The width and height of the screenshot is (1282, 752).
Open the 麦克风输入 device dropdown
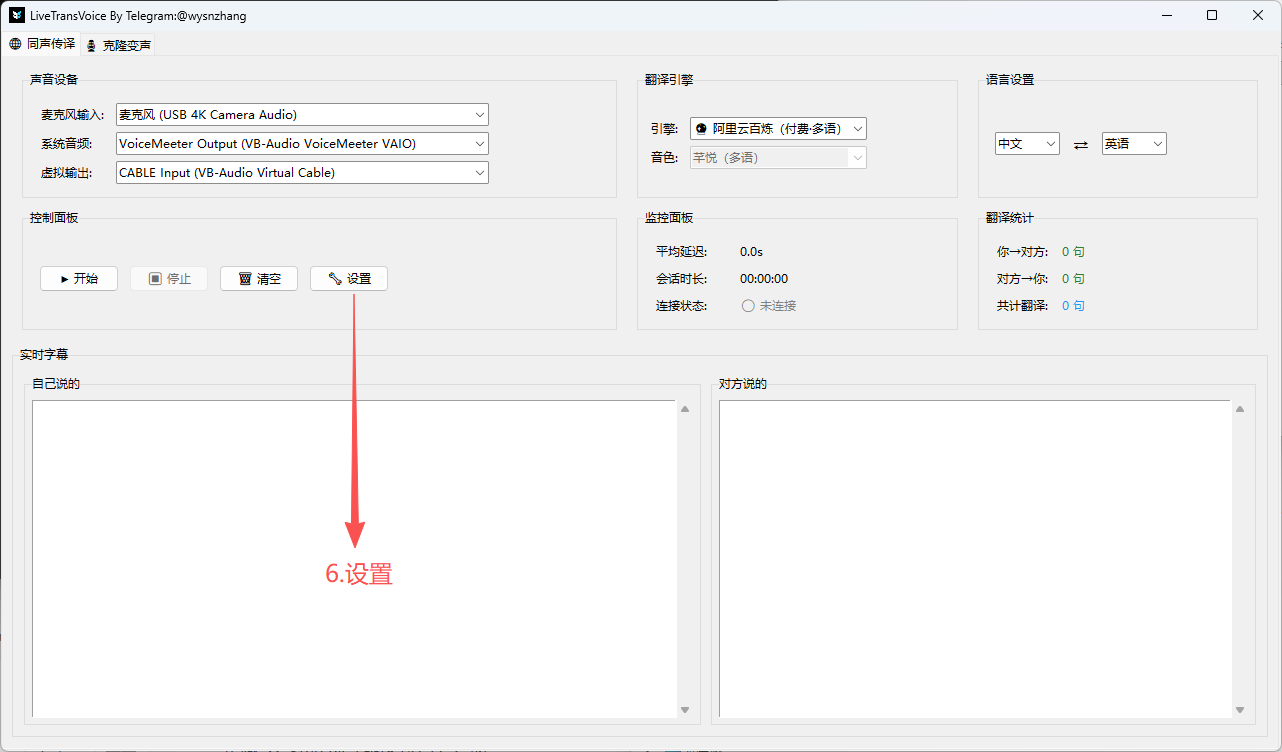[302, 115]
